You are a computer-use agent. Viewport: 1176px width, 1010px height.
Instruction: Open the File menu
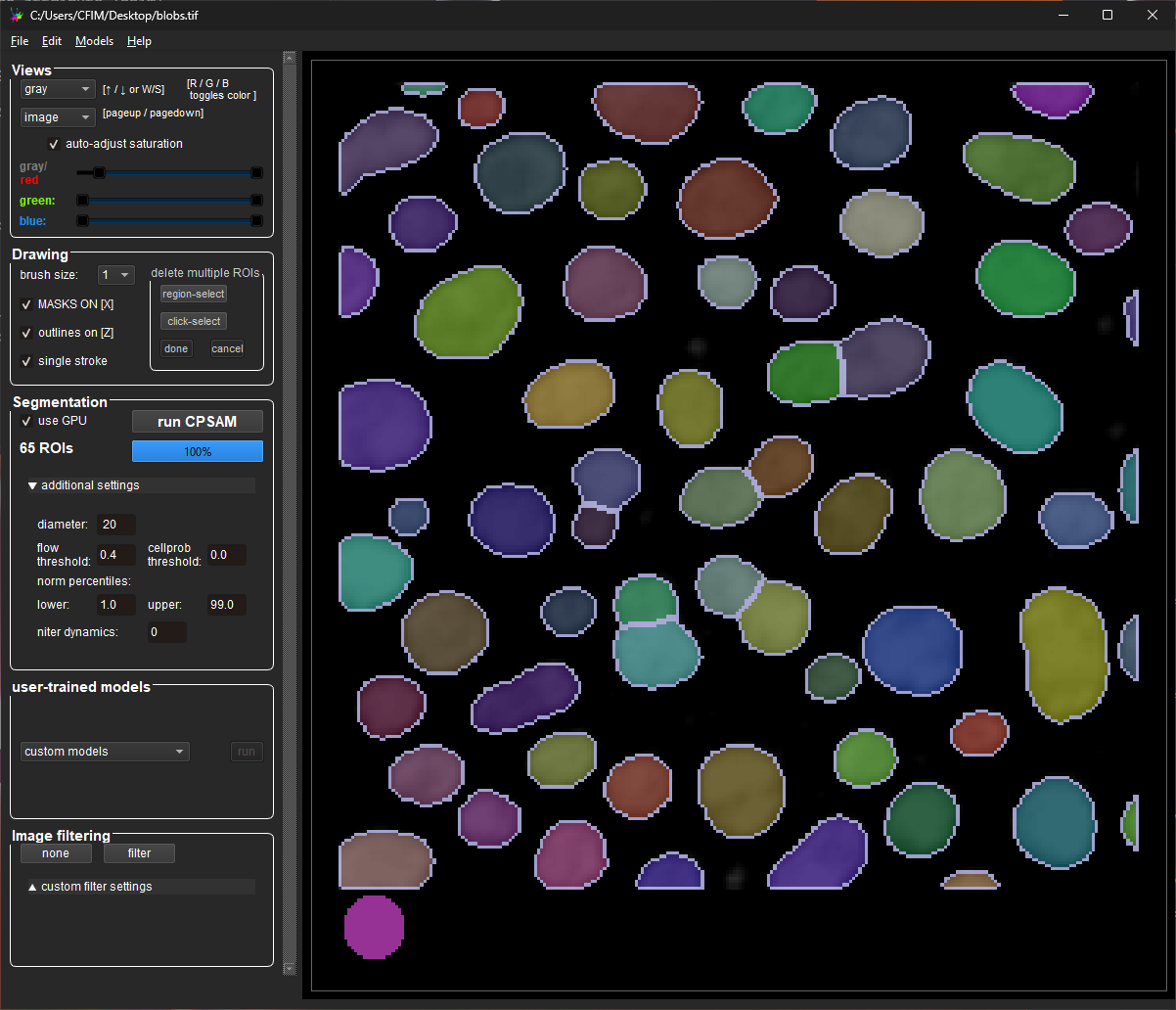(x=20, y=41)
